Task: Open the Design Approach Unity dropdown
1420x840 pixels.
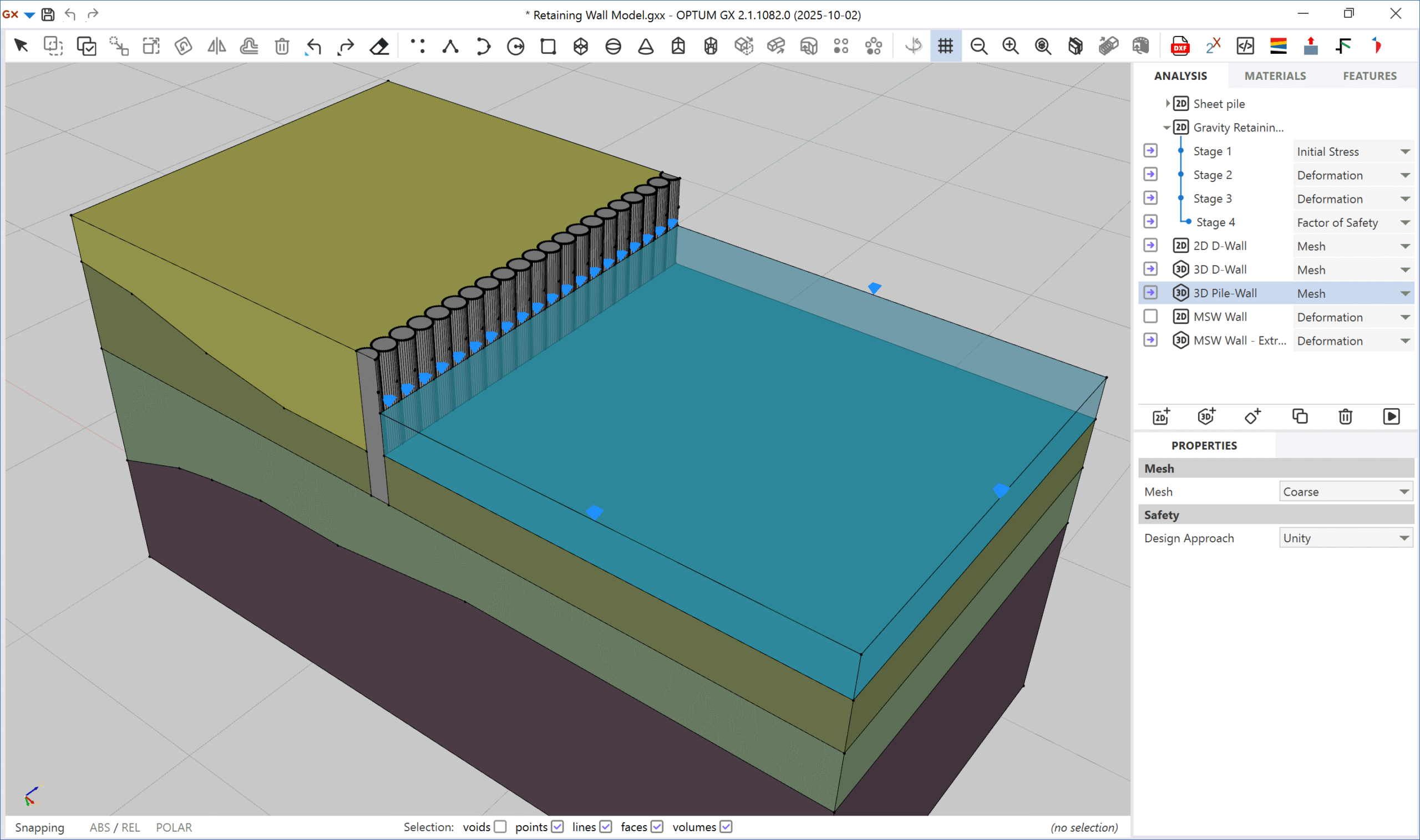Action: [1345, 538]
